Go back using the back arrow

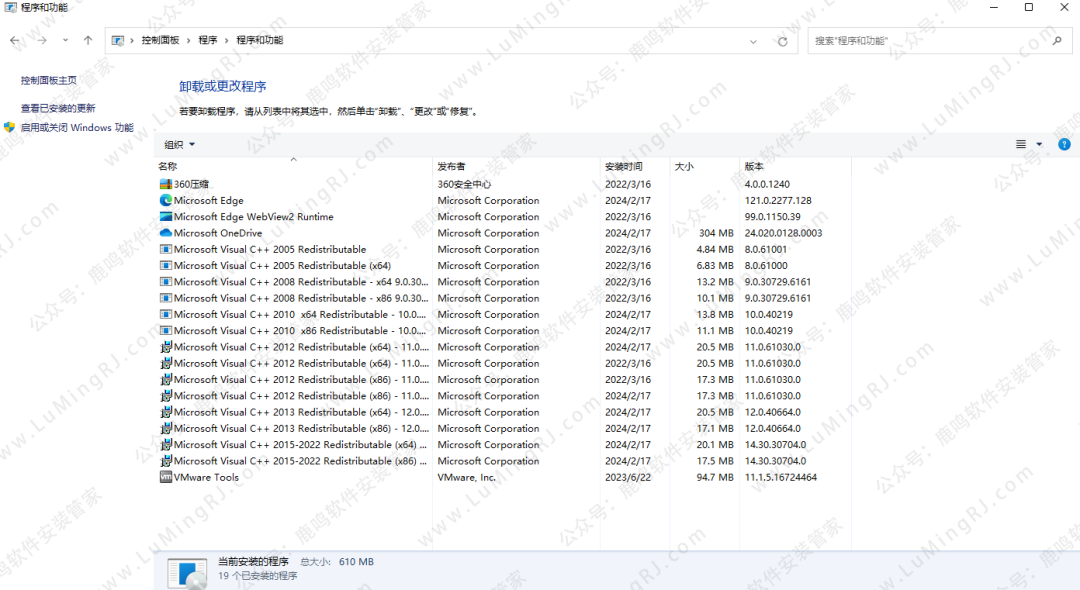15,40
